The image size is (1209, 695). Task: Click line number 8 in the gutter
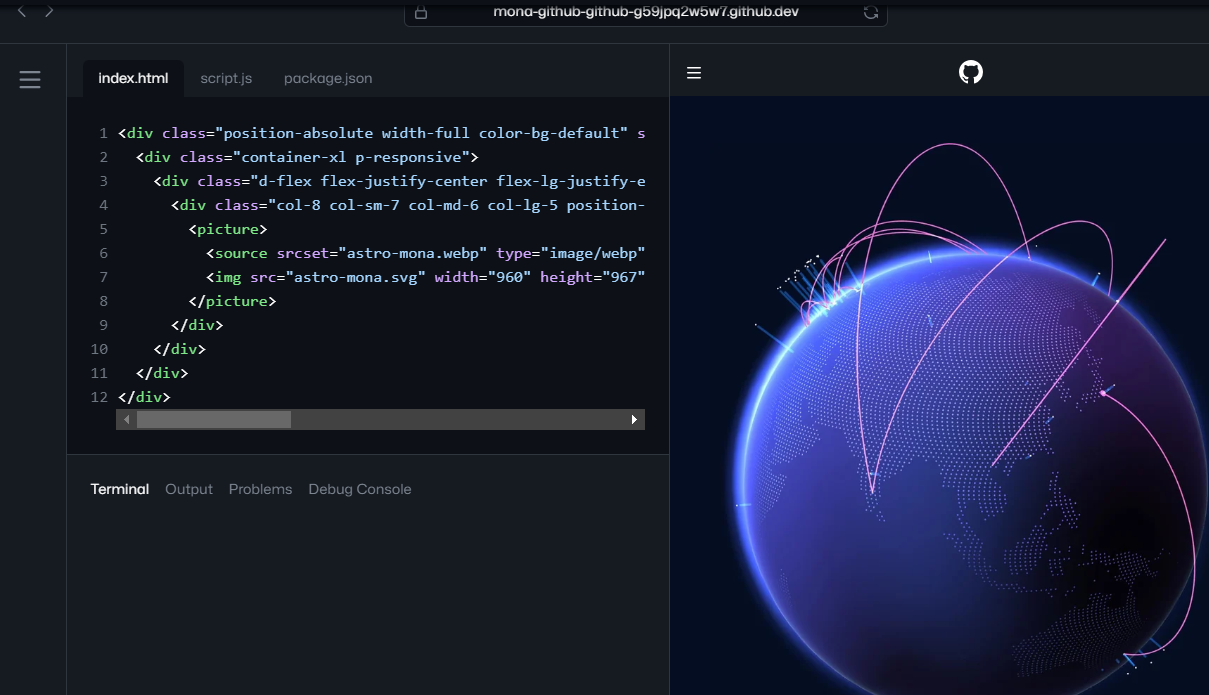coord(103,301)
